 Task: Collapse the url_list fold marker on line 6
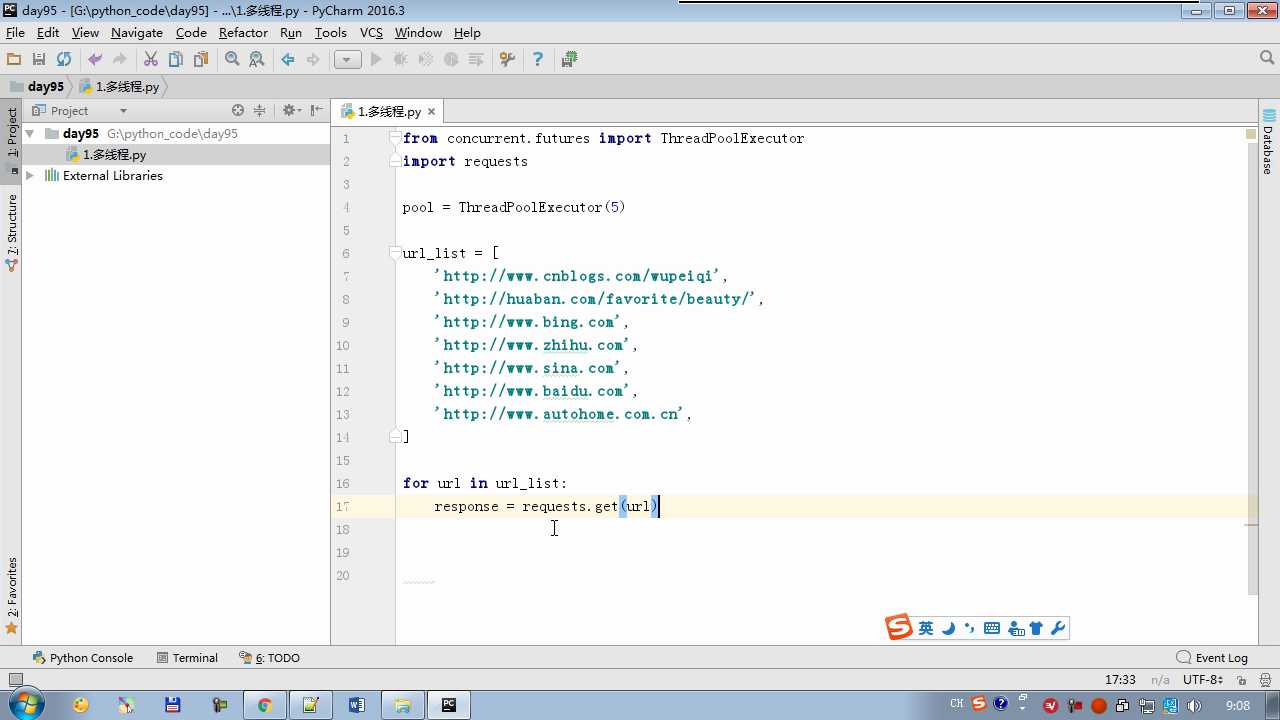(x=395, y=253)
